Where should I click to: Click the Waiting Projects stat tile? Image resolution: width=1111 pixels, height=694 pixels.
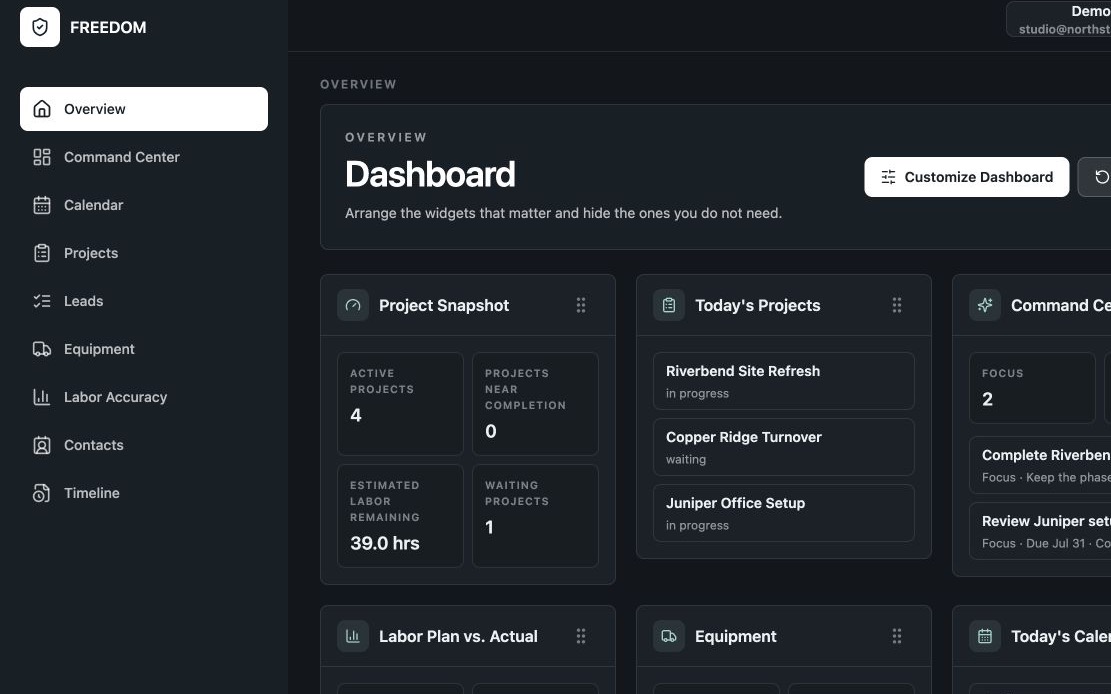coord(535,516)
